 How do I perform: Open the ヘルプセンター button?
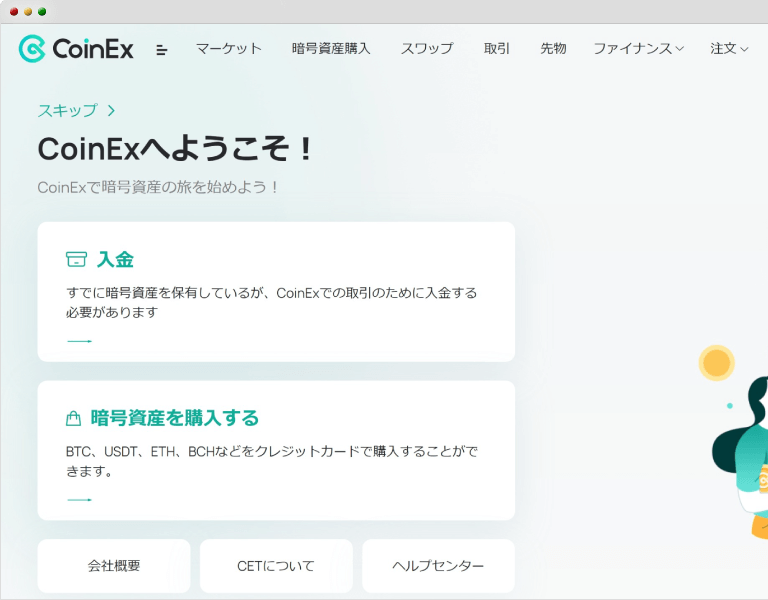438,566
